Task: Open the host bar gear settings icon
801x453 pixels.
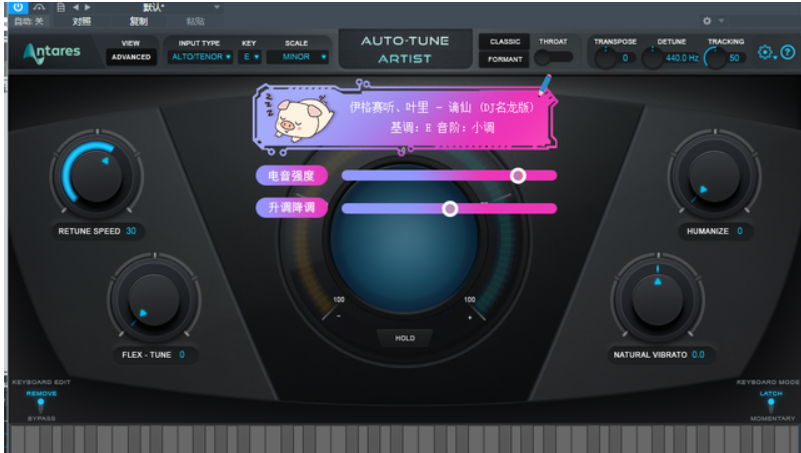Action: coord(707,21)
